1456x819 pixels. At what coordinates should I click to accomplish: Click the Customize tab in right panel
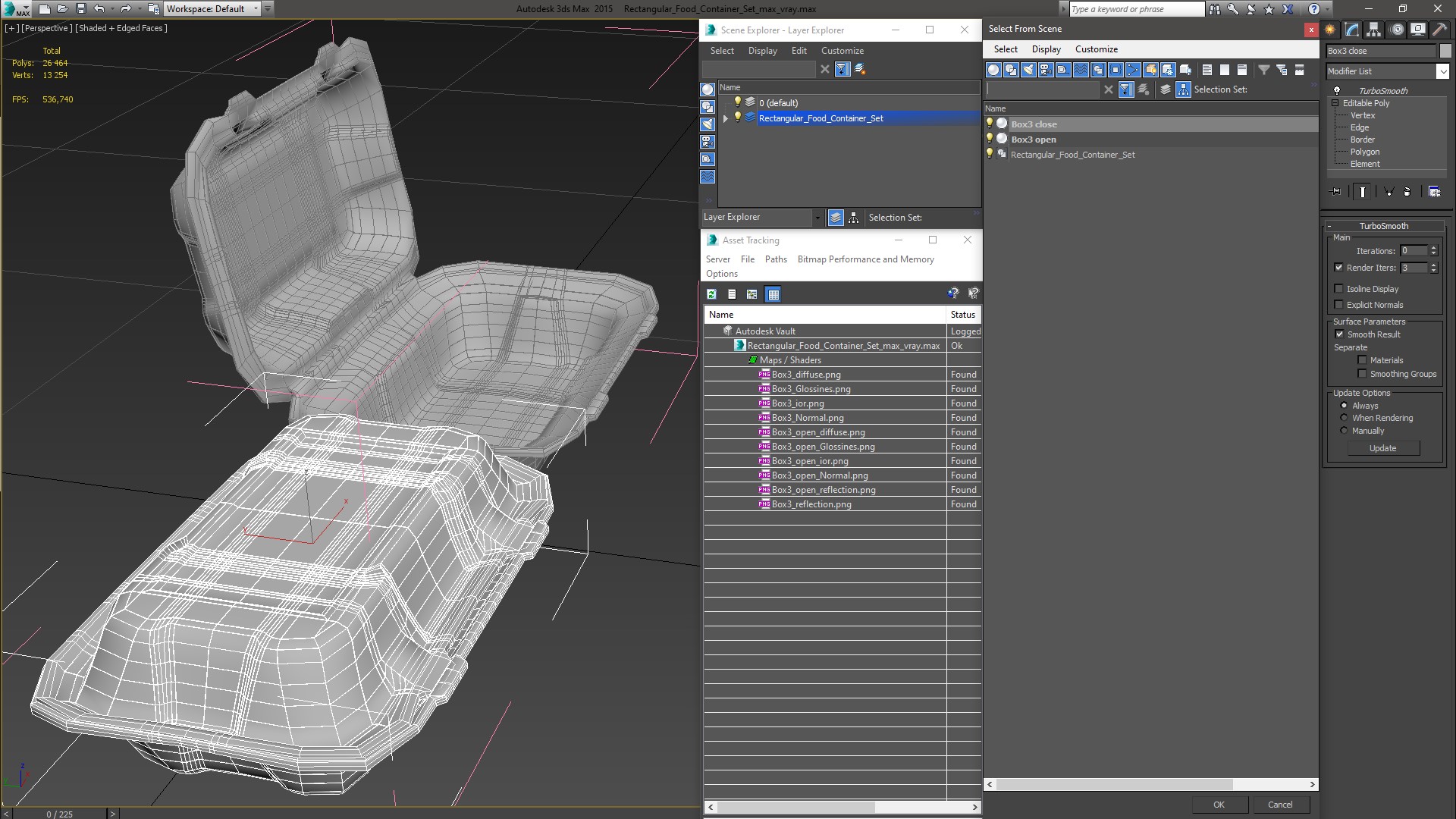tap(1097, 49)
